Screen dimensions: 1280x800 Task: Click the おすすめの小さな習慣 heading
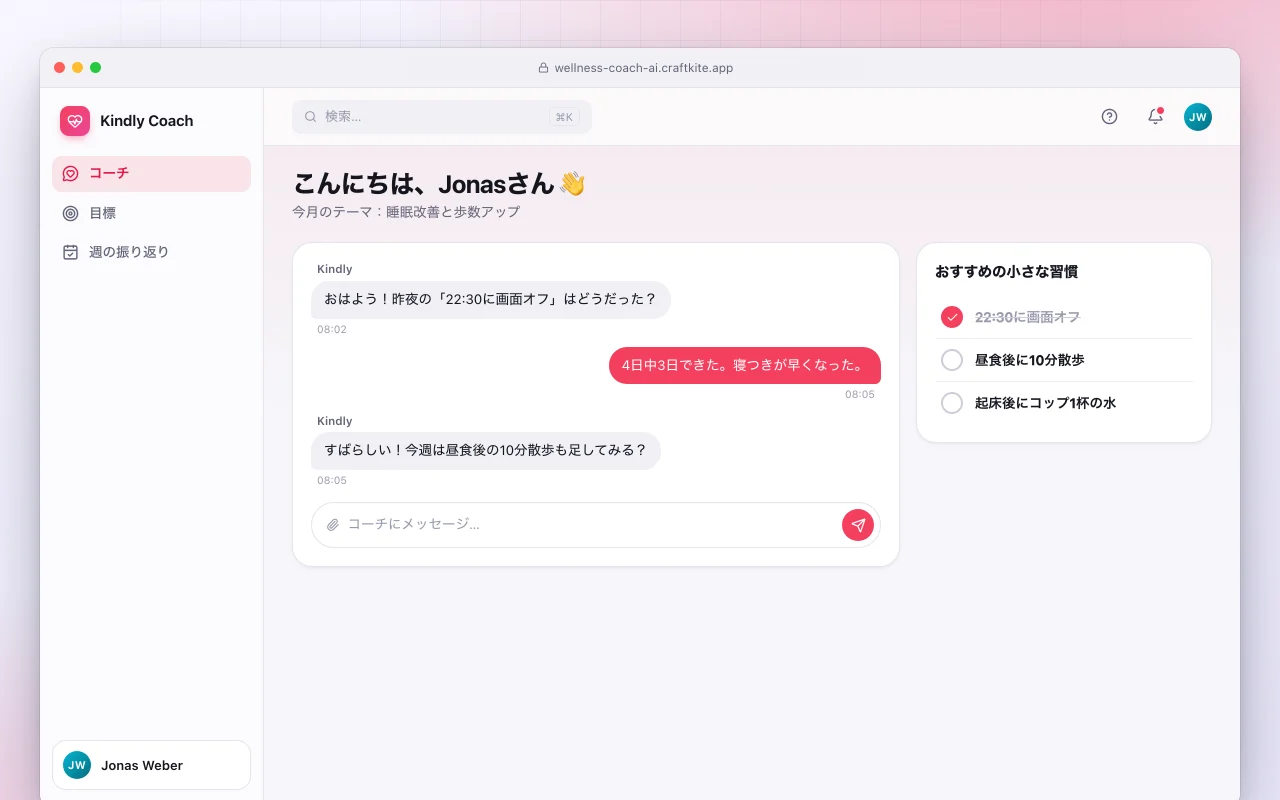pos(1006,272)
